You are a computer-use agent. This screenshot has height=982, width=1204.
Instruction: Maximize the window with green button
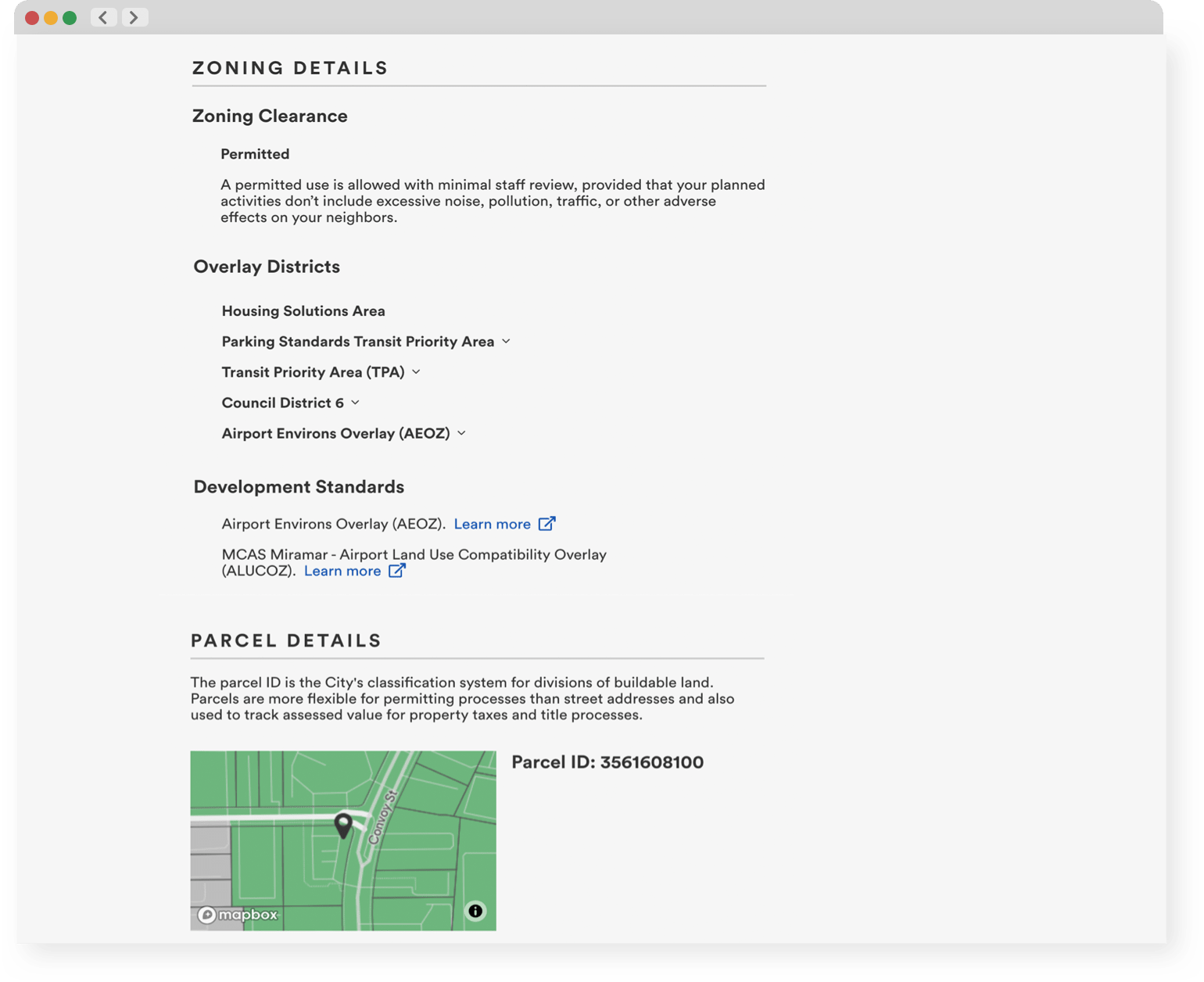pos(70,18)
